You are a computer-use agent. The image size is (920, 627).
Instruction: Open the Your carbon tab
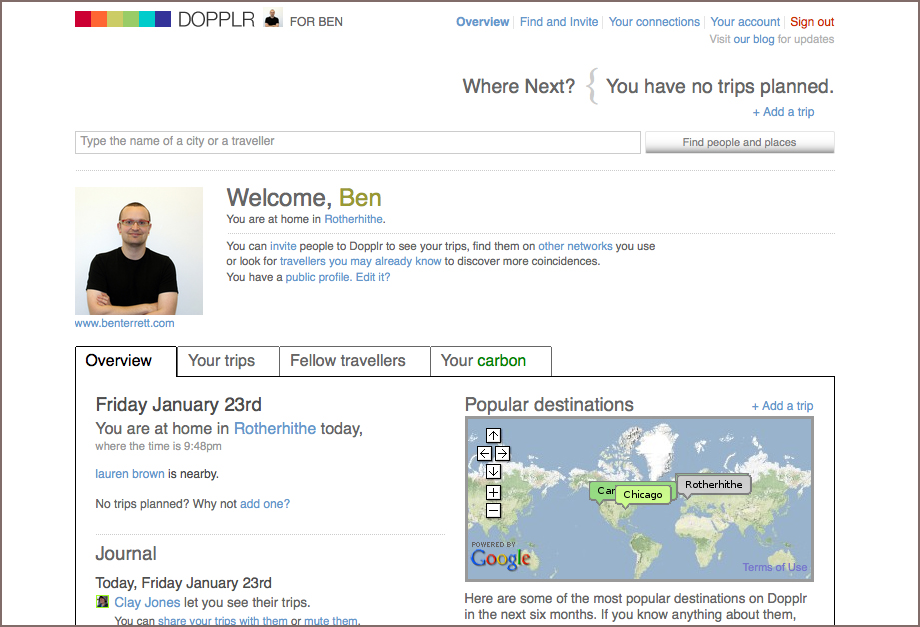[x=483, y=361]
